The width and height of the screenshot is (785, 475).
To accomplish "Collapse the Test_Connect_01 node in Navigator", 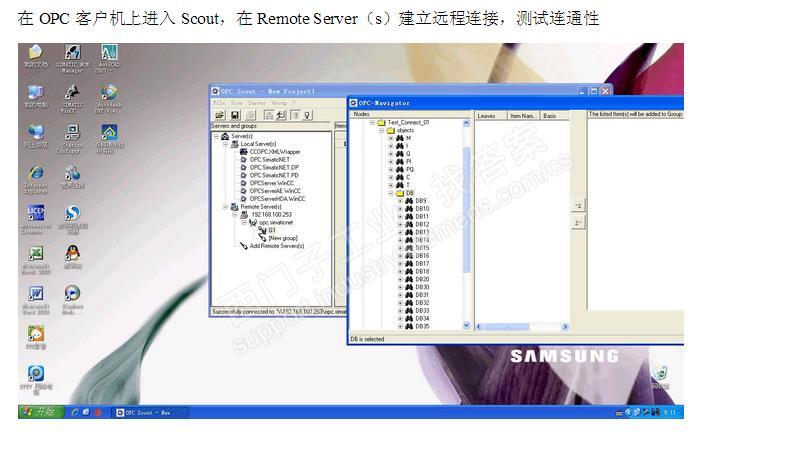I will pos(372,122).
